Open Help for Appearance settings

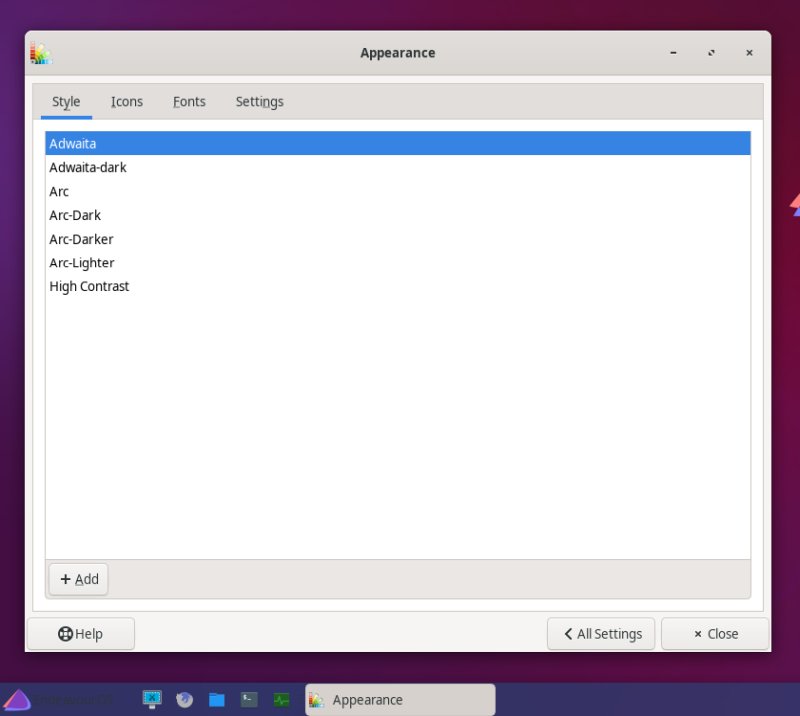click(81, 634)
